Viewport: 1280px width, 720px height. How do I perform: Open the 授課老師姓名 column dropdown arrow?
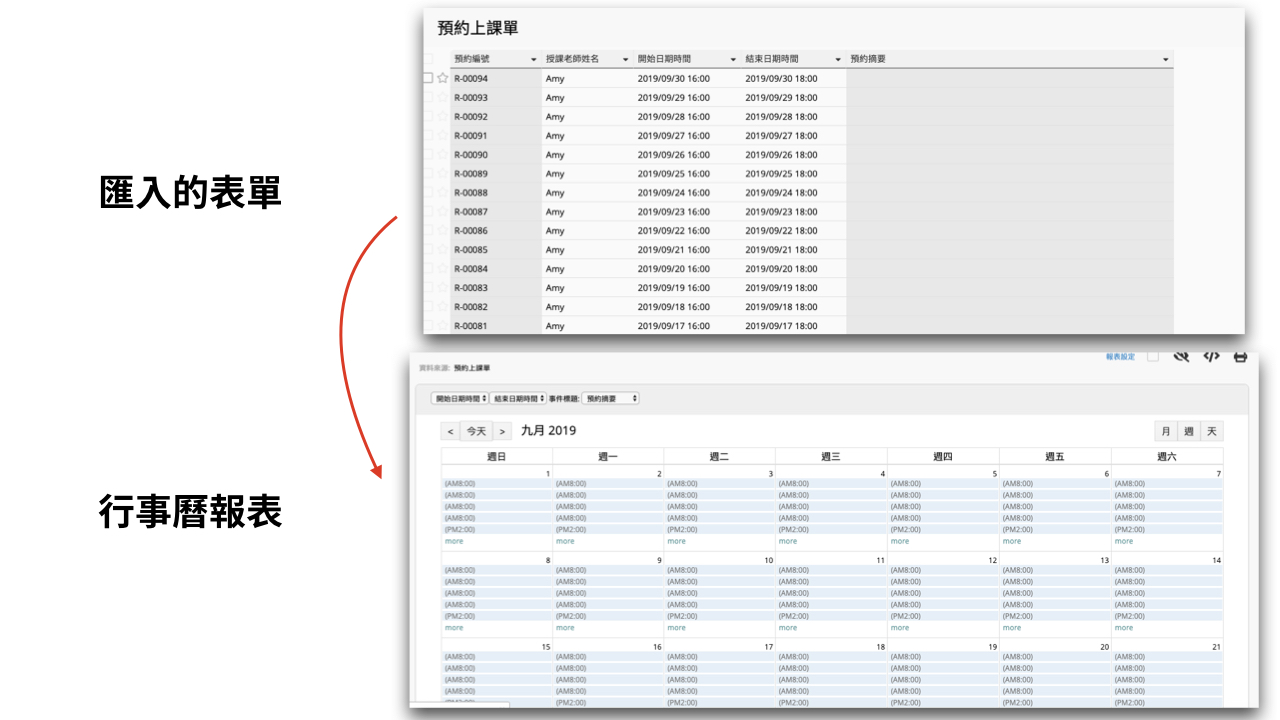click(626, 60)
